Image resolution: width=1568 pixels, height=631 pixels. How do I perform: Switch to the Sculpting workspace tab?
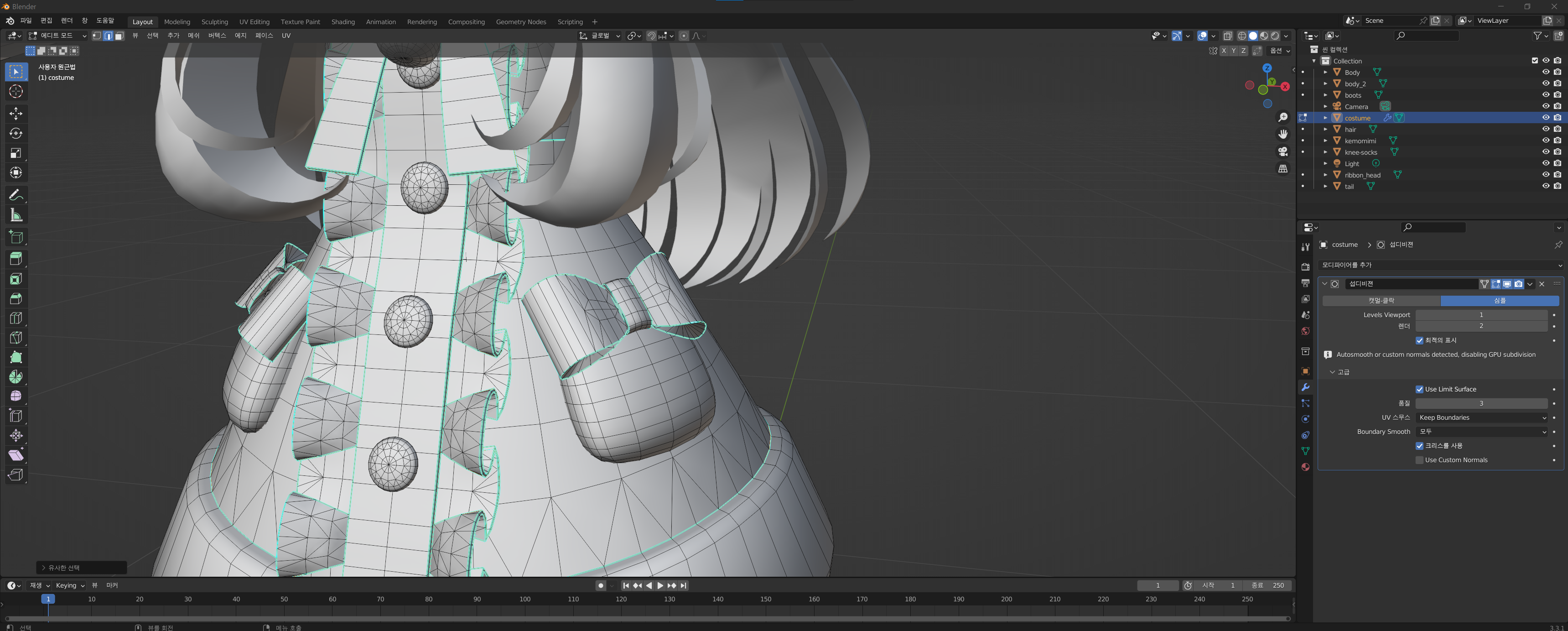pyautogui.click(x=214, y=22)
